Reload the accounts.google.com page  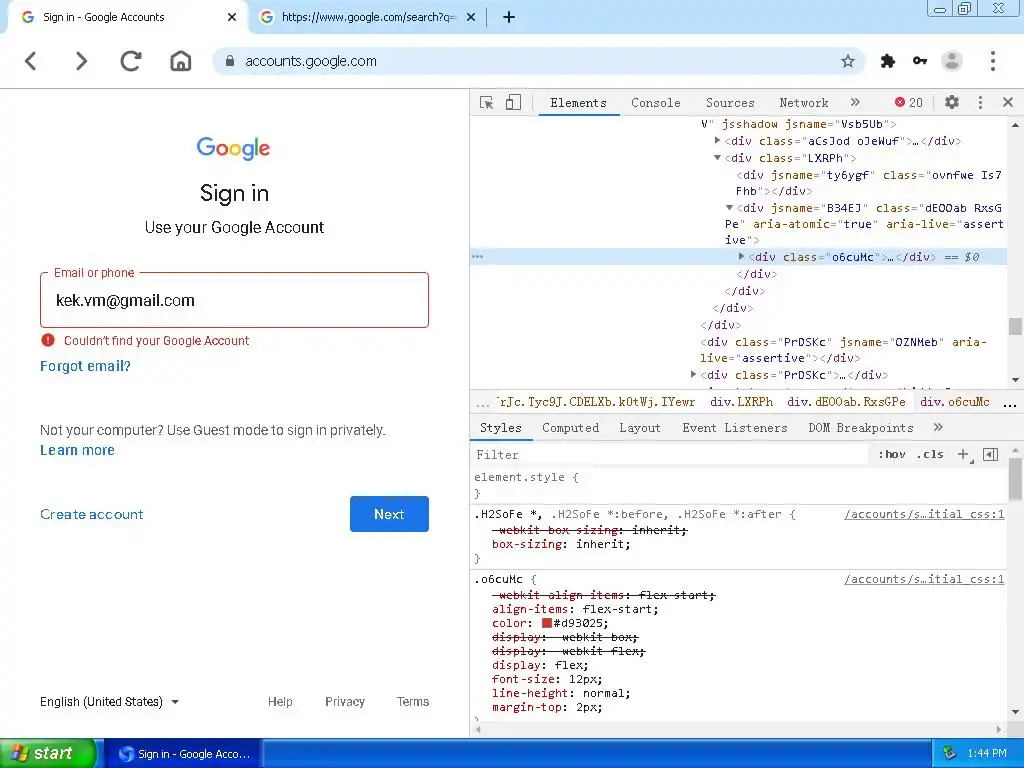click(x=131, y=61)
